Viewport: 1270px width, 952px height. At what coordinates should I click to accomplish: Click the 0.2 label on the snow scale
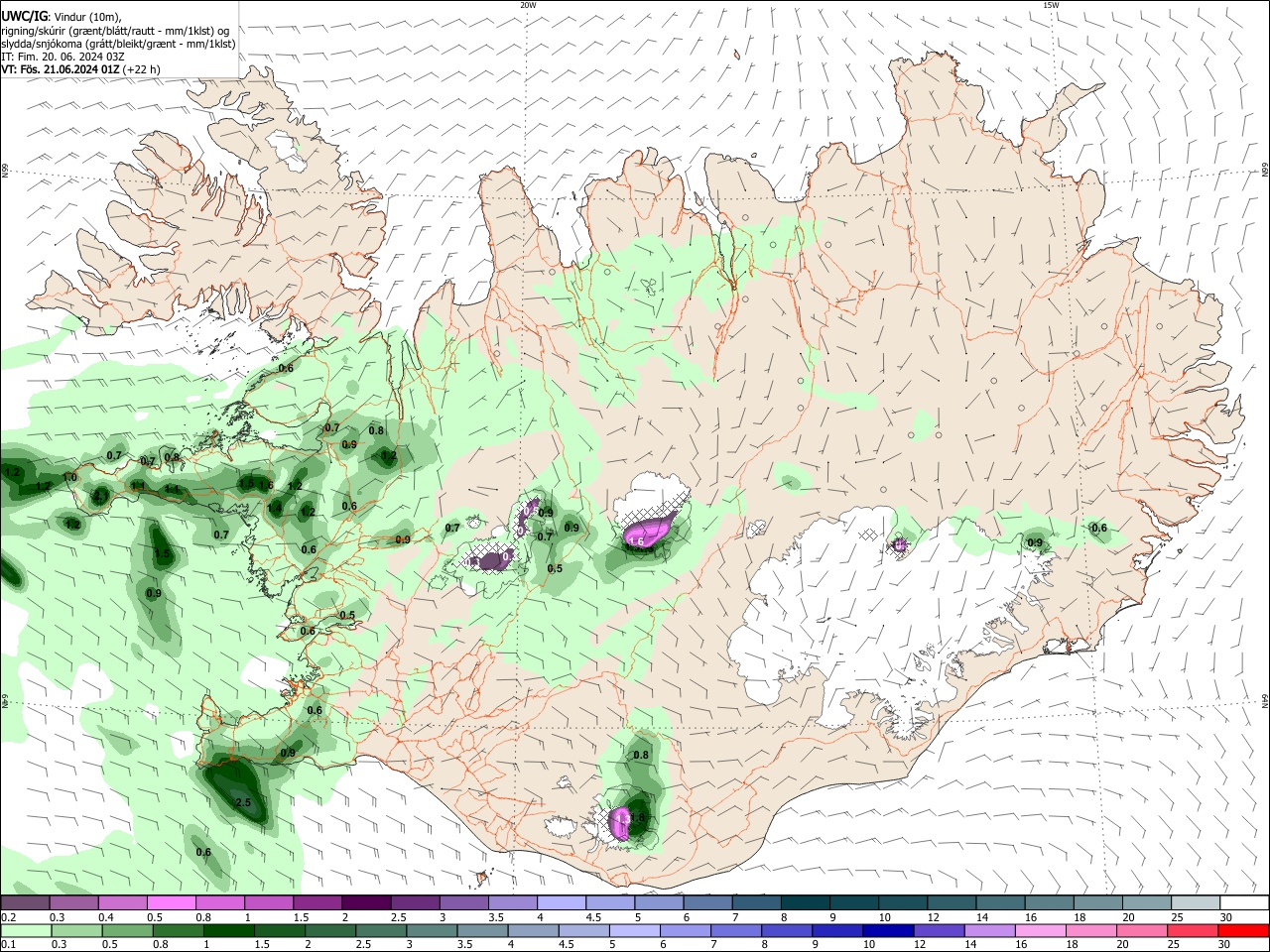[9, 917]
